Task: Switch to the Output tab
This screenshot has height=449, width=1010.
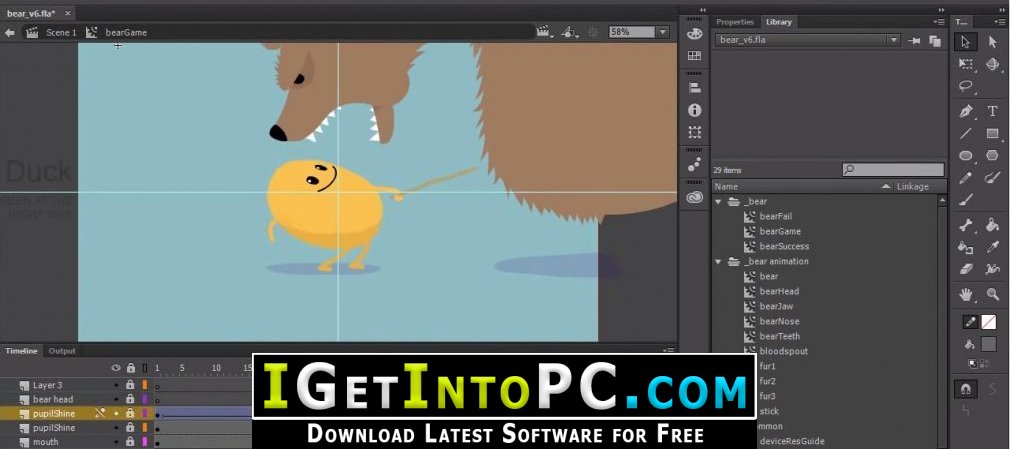Action: (62, 351)
